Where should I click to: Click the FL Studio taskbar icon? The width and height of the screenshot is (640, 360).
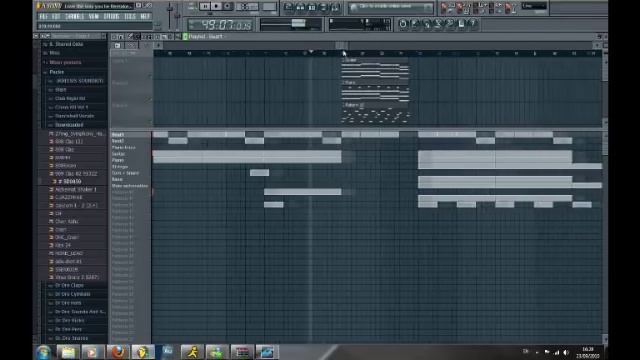point(142,352)
